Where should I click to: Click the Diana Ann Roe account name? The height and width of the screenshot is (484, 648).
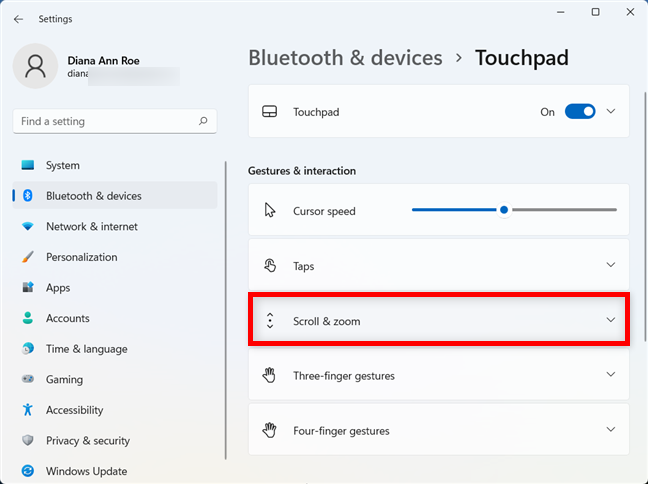[103, 60]
